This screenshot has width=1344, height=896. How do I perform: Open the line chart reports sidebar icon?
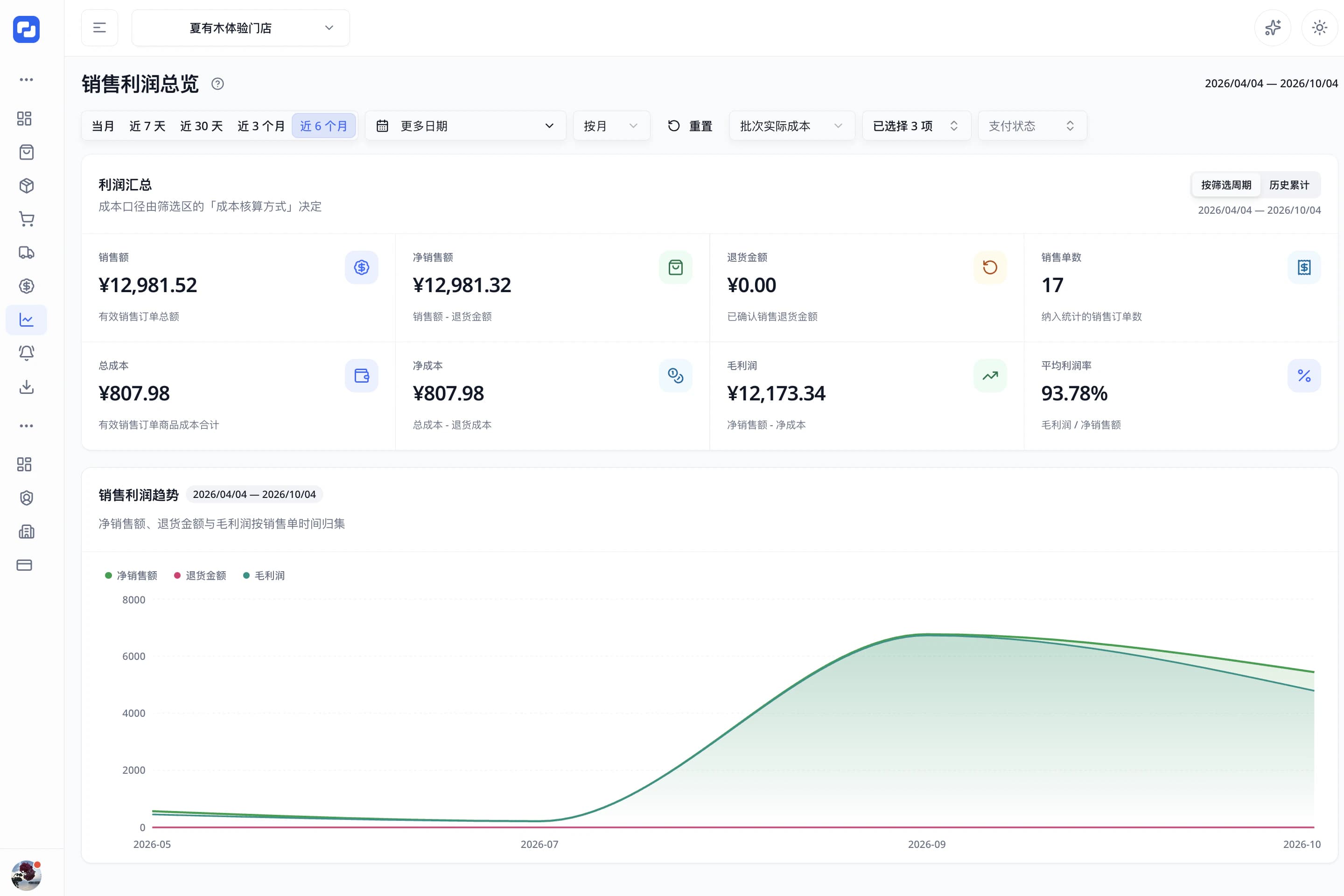coord(26,319)
